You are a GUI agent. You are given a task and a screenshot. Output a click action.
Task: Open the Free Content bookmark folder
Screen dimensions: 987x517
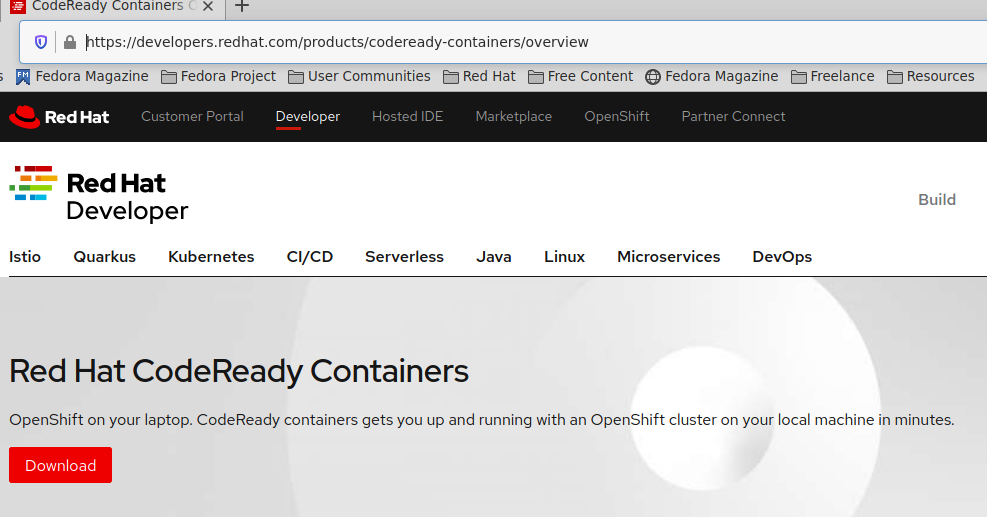tap(580, 77)
